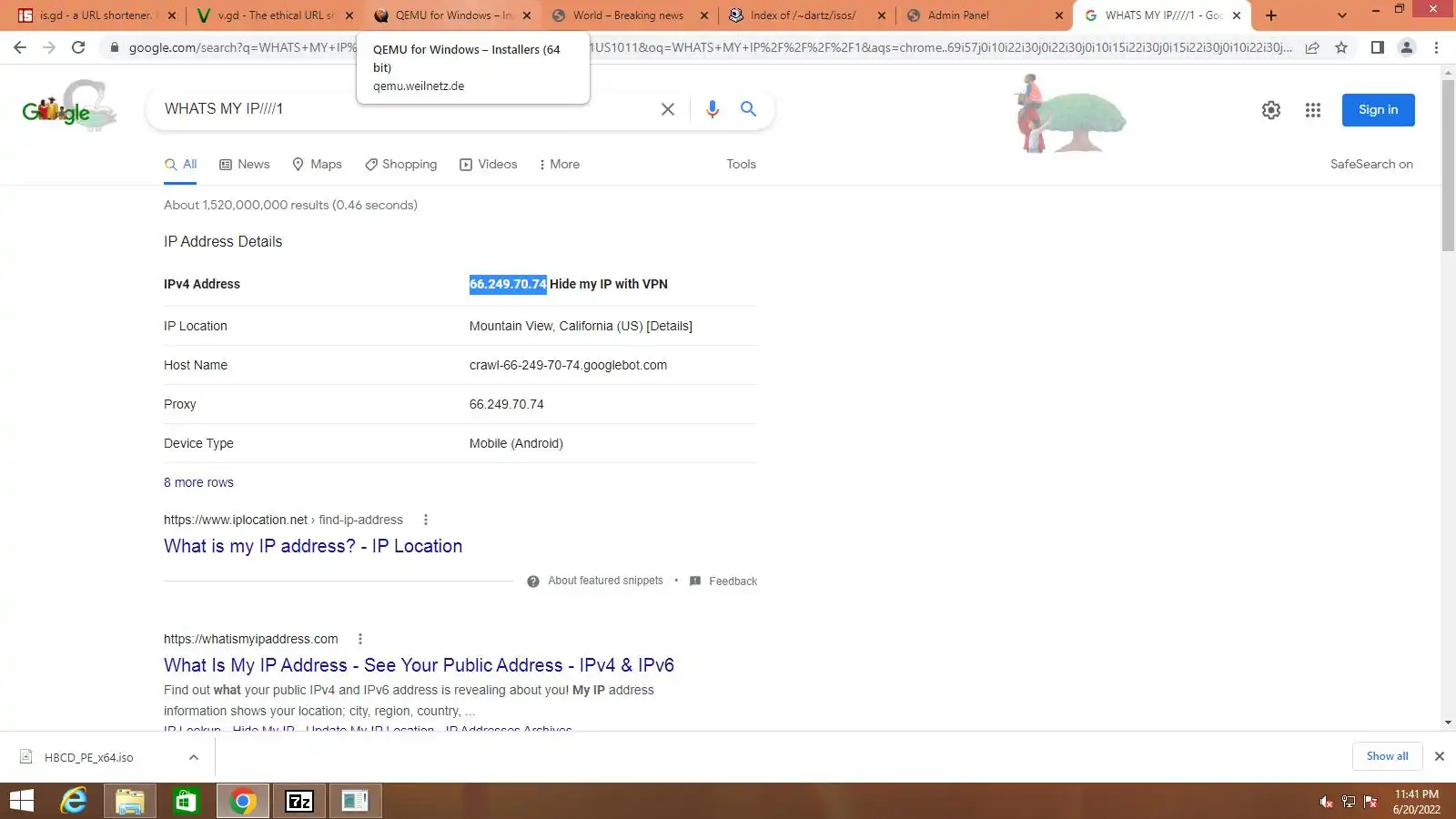Show all downloads

pos(1387,756)
